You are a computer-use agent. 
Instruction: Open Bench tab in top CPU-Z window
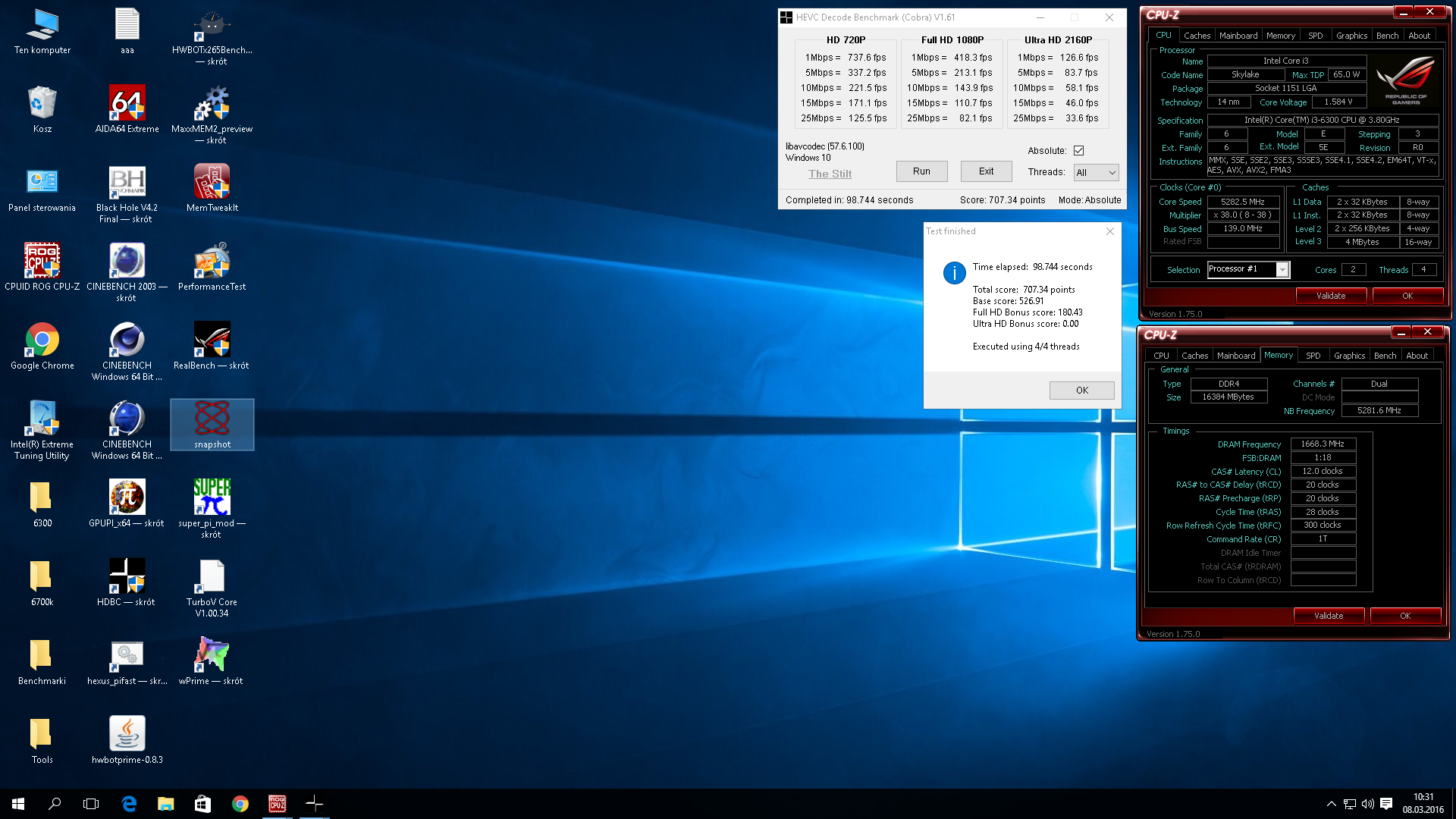click(x=1387, y=36)
